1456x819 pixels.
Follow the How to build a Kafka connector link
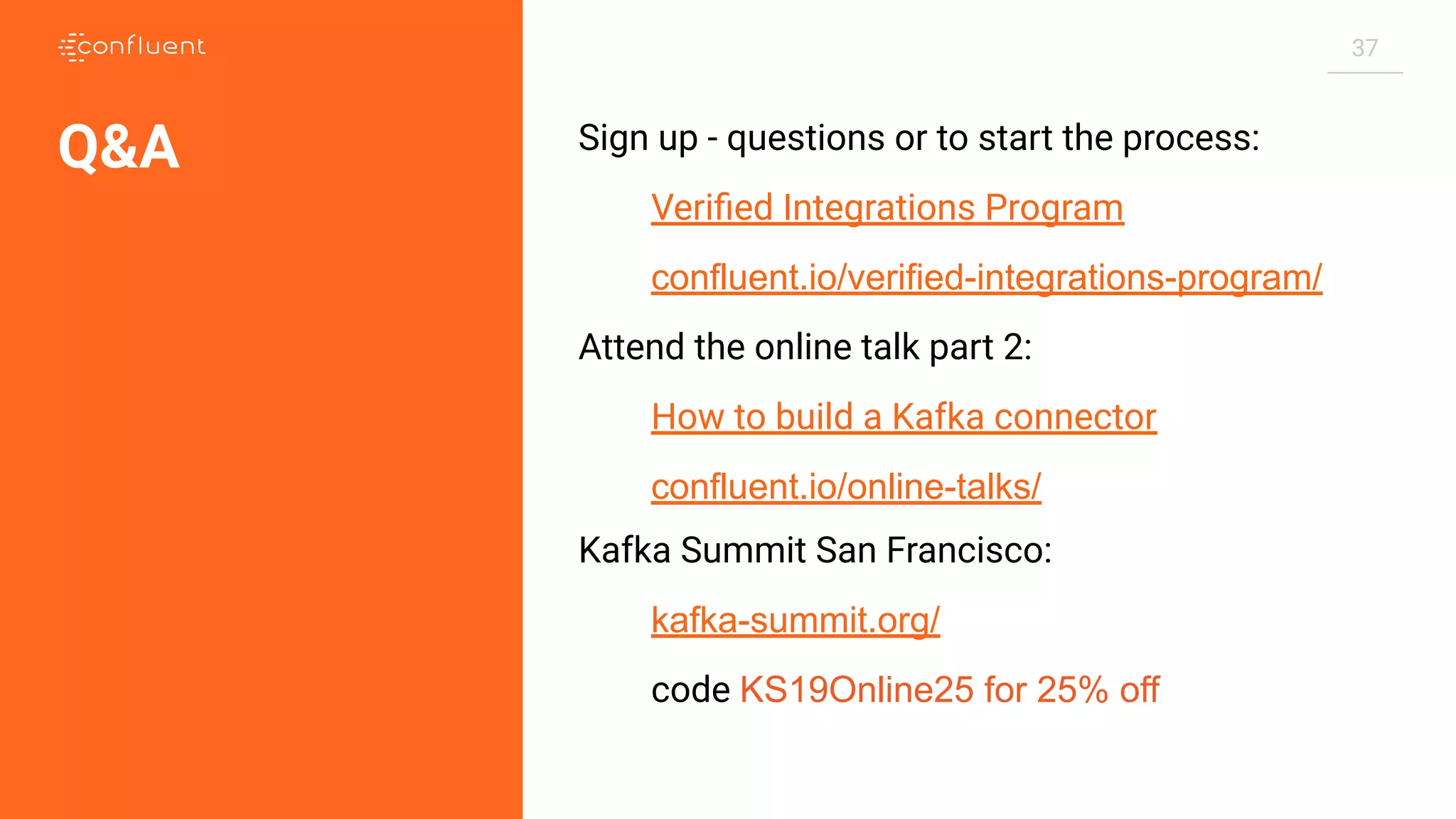point(904,417)
